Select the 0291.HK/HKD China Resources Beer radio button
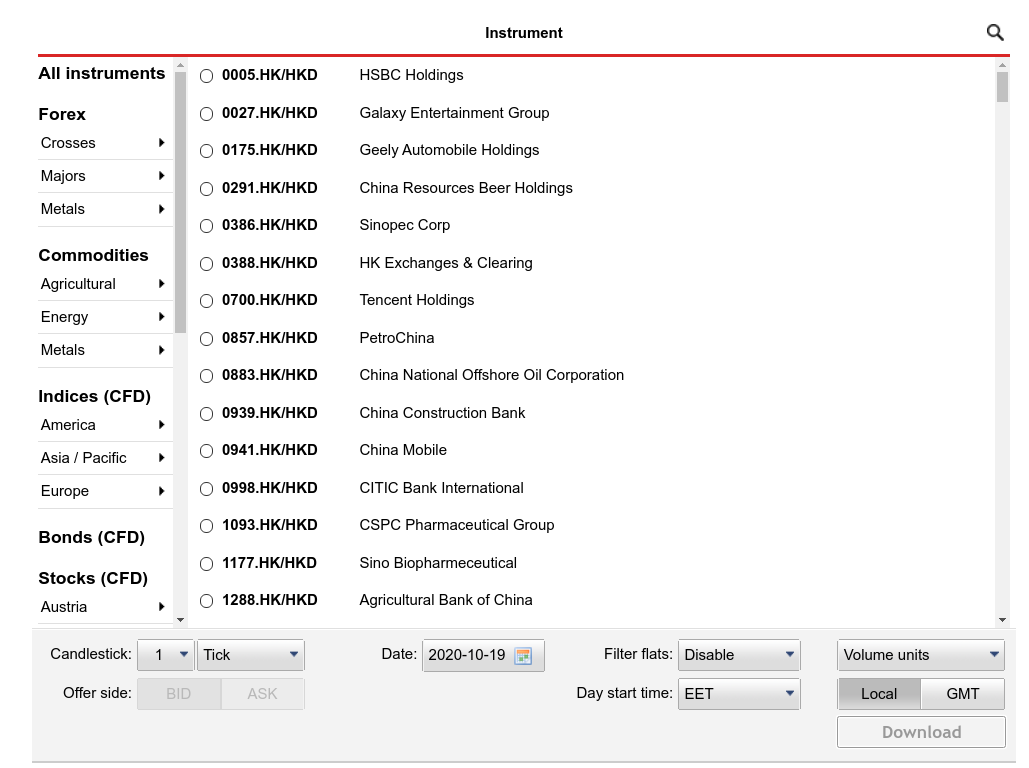 [x=207, y=189]
